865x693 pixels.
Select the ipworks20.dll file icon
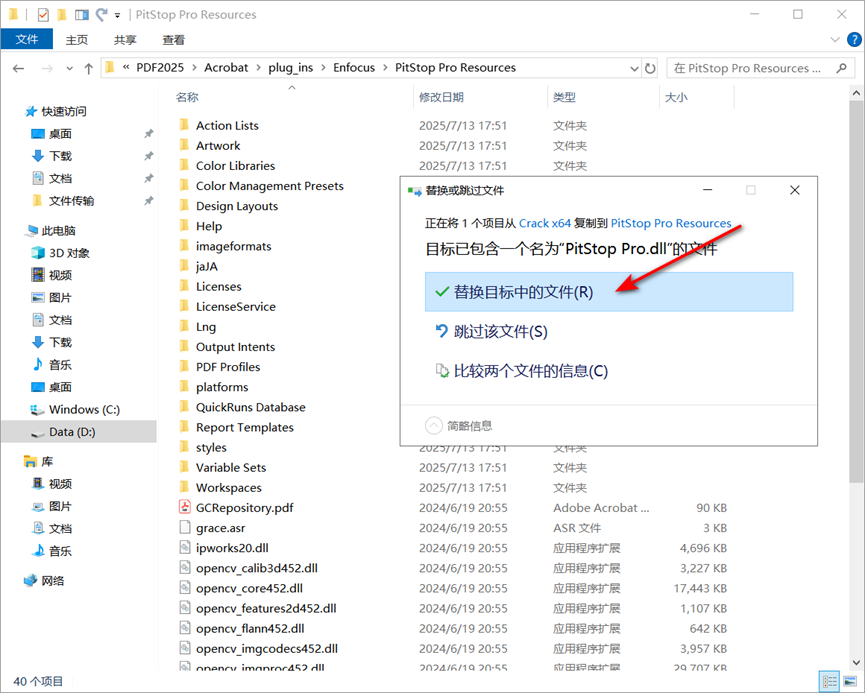click(185, 547)
